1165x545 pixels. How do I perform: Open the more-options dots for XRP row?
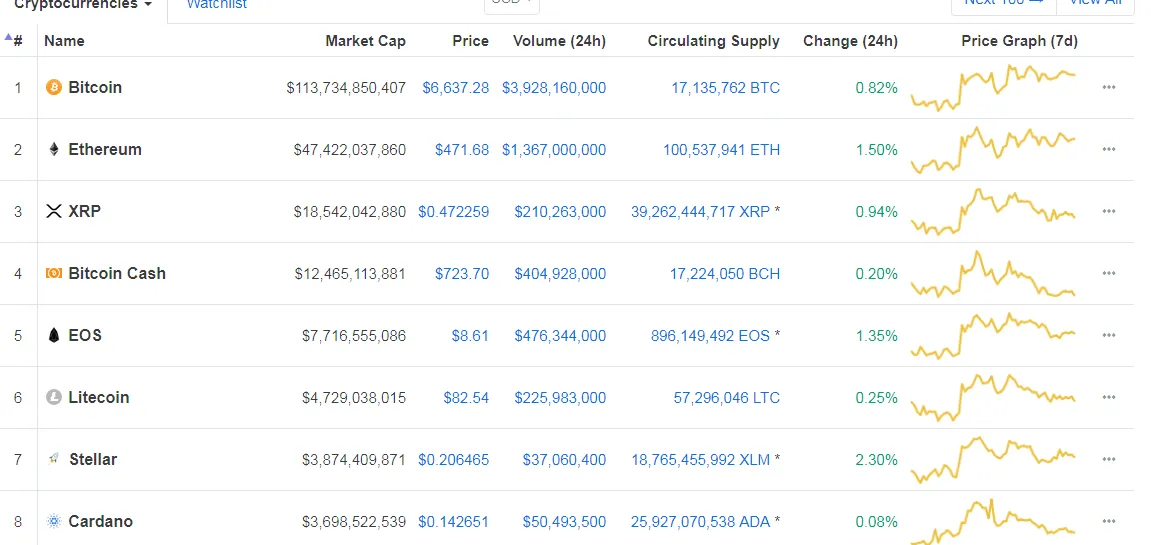(x=1109, y=212)
